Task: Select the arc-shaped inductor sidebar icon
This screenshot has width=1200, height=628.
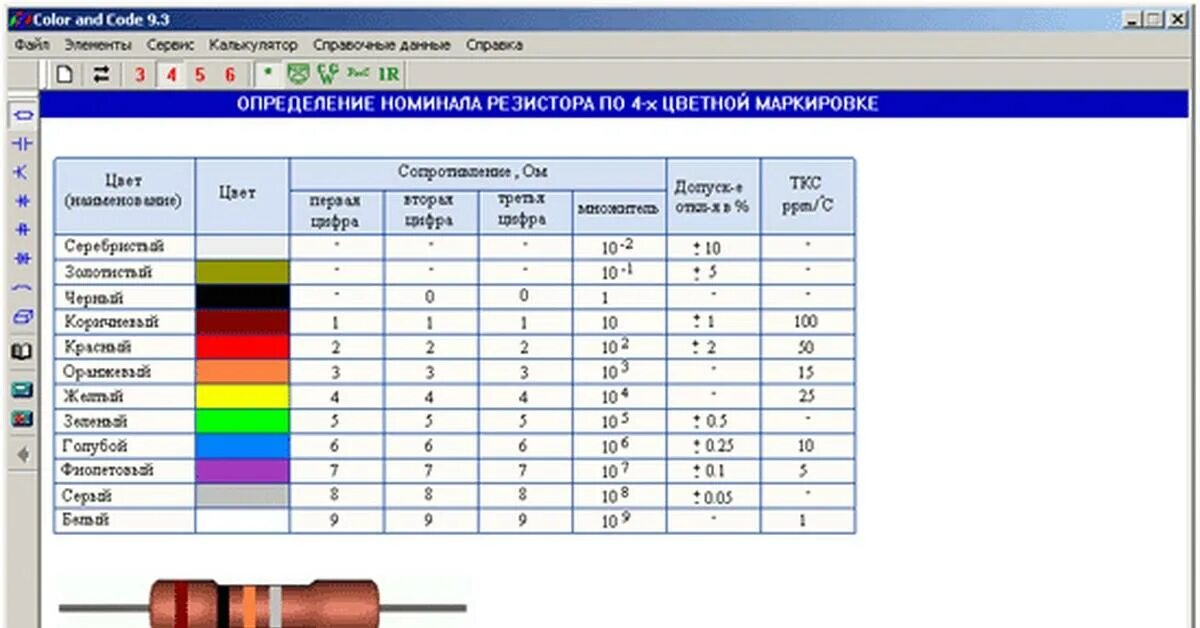Action: [24, 288]
